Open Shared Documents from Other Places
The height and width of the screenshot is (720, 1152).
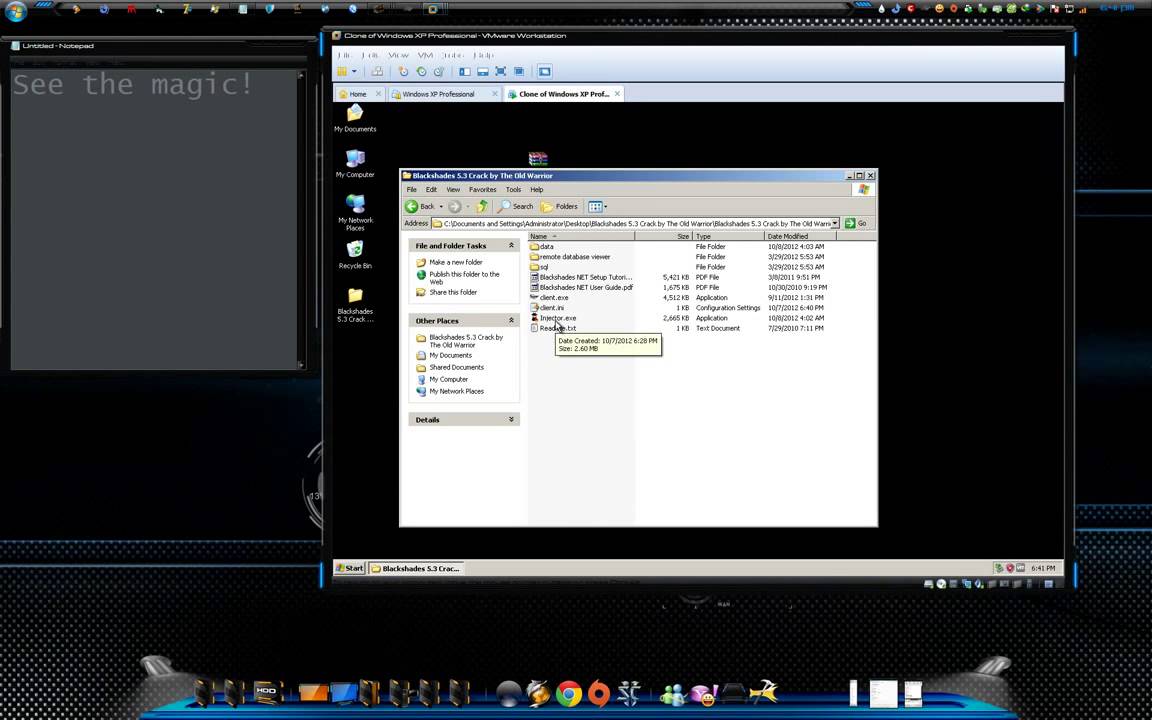(456, 367)
